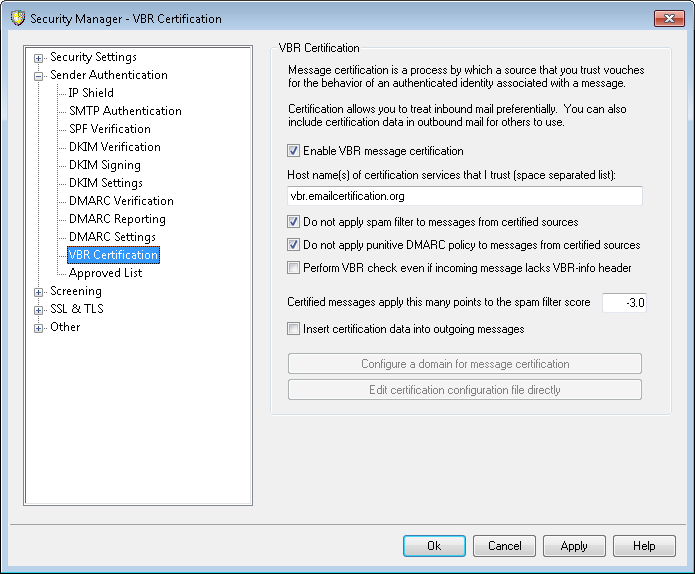Click the spam filter score points field
695x574 pixels.
coord(624,303)
